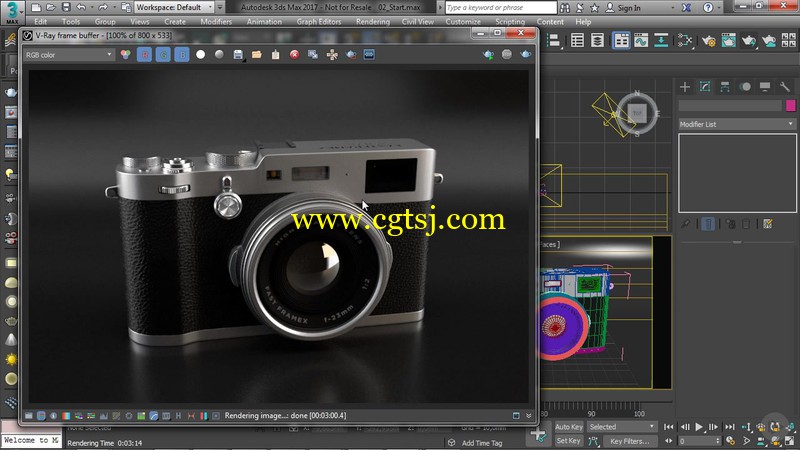Select the region render teapot icon

pyautogui.click(x=351, y=55)
